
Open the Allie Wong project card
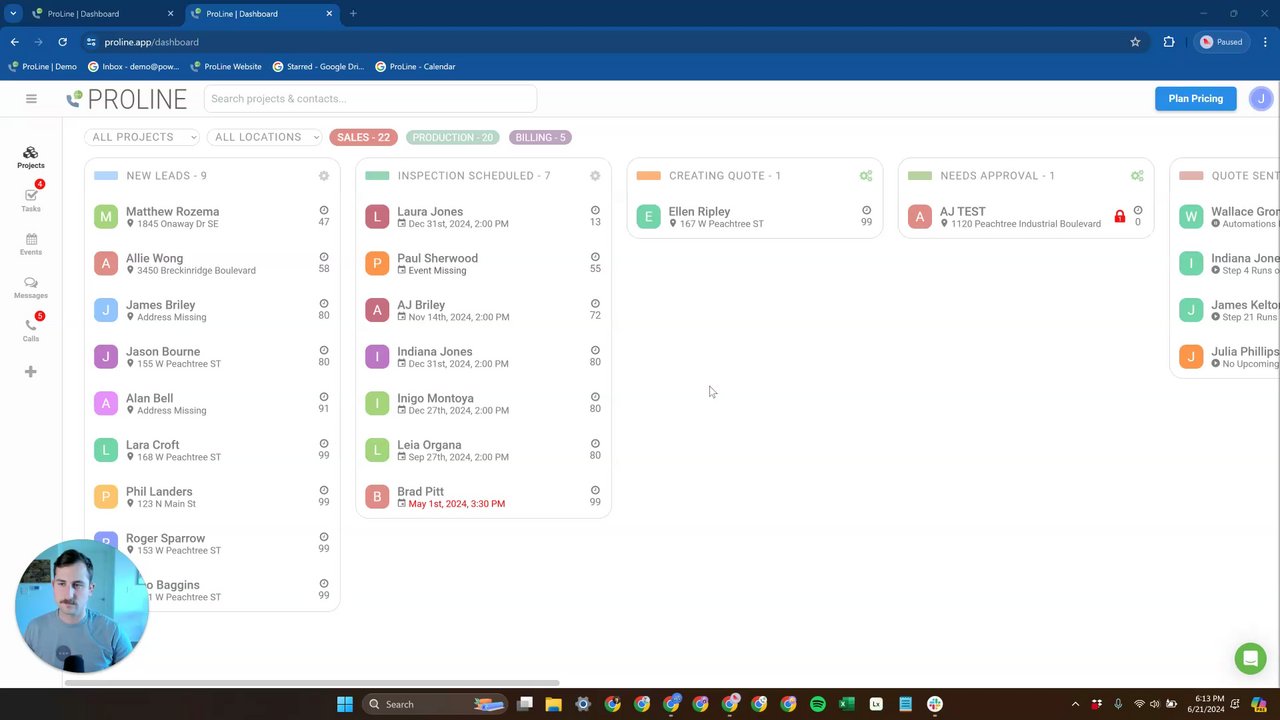(x=212, y=263)
